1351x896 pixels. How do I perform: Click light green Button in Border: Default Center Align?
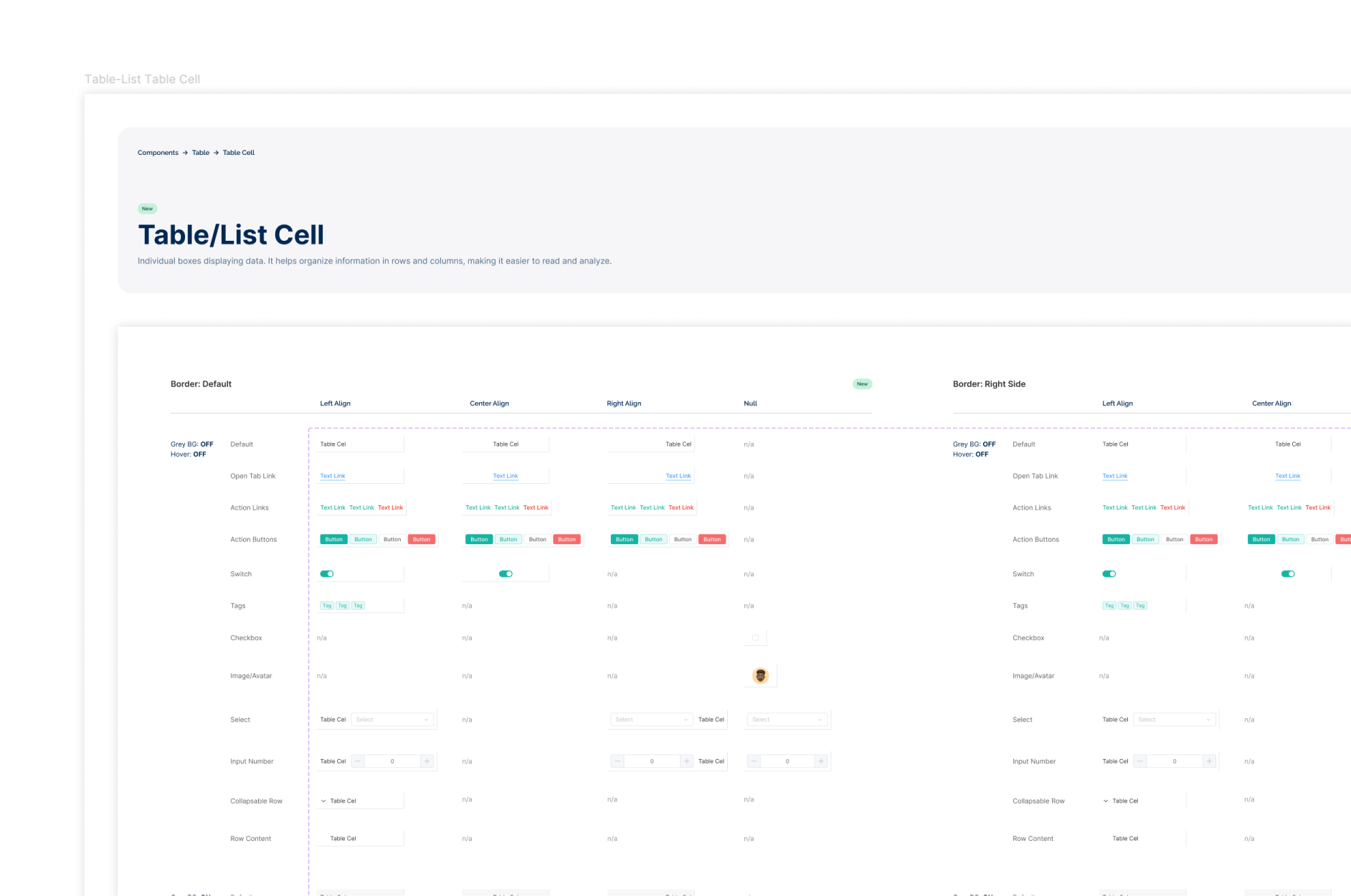click(508, 540)
